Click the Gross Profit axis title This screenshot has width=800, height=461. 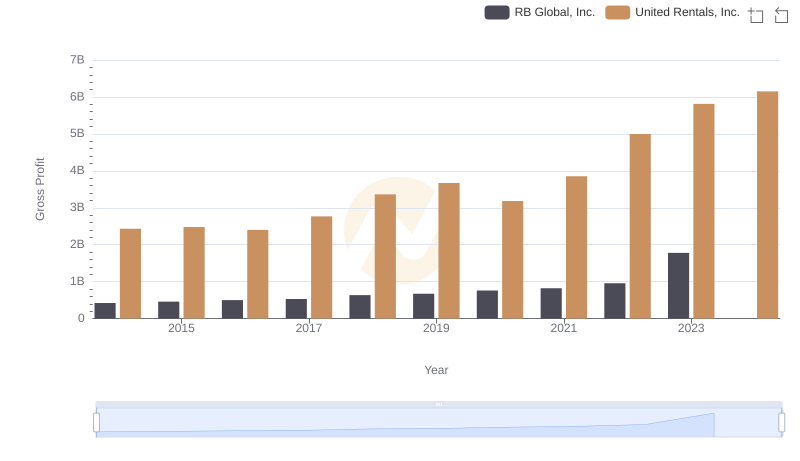(x=40, y=189)
